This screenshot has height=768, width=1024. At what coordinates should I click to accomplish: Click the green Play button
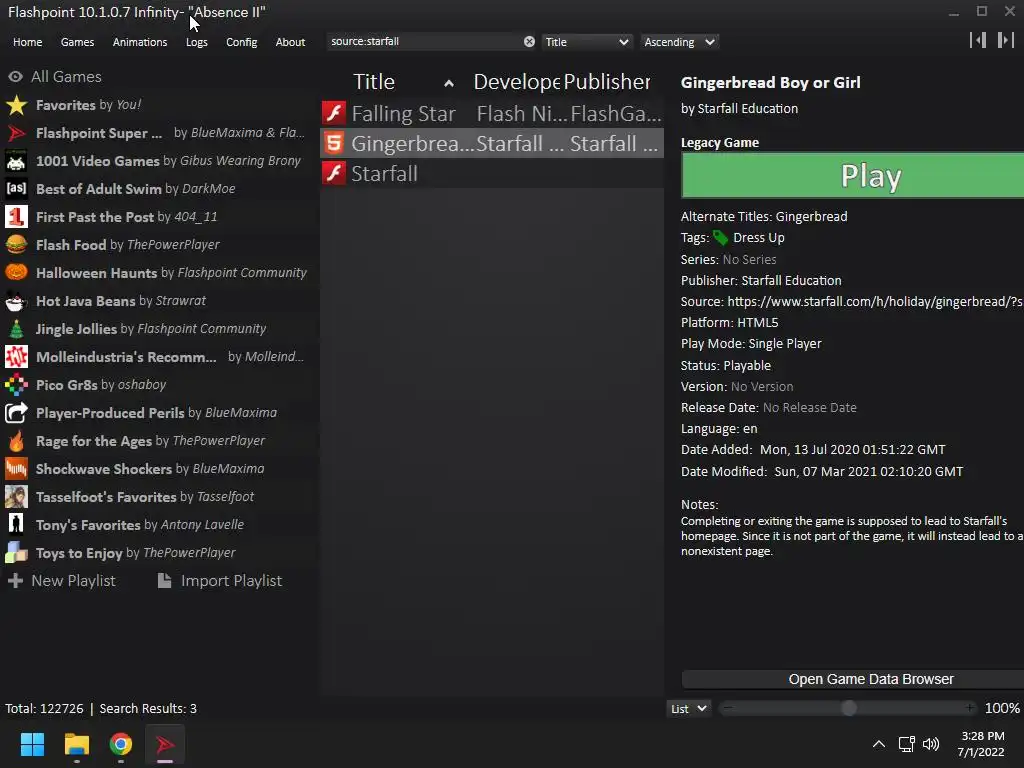[852, 175]
